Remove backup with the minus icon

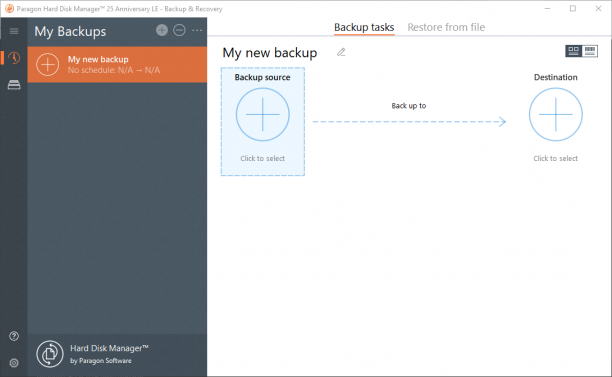coord(179,30)
